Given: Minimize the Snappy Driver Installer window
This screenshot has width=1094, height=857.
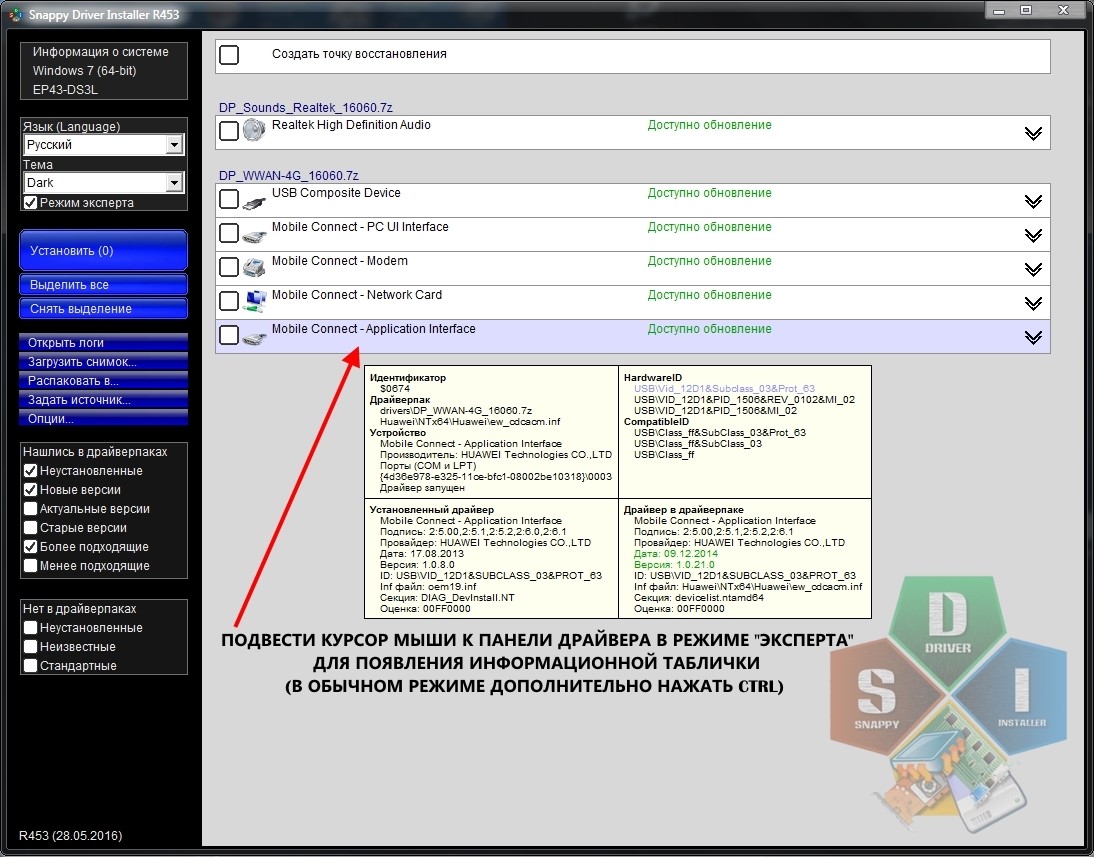Looking at the screenshot, I should click(x=999, y=10).
